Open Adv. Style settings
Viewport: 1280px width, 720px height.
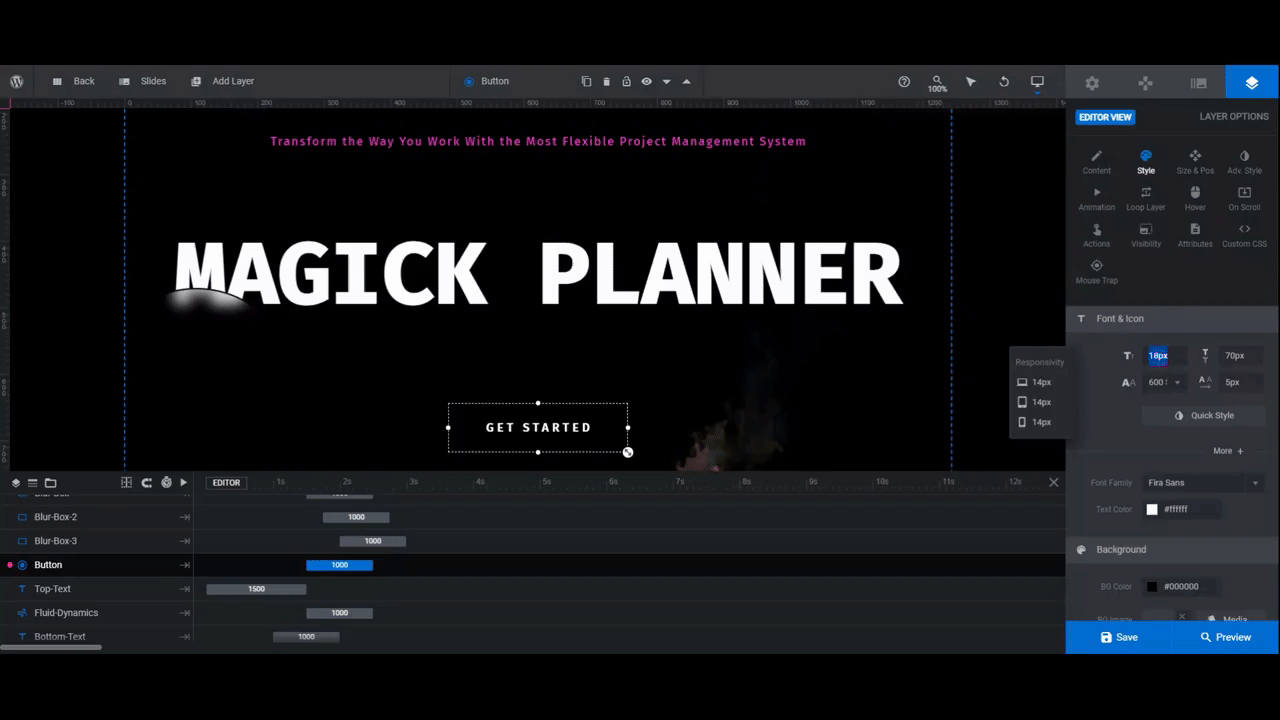click(1244, 162)
